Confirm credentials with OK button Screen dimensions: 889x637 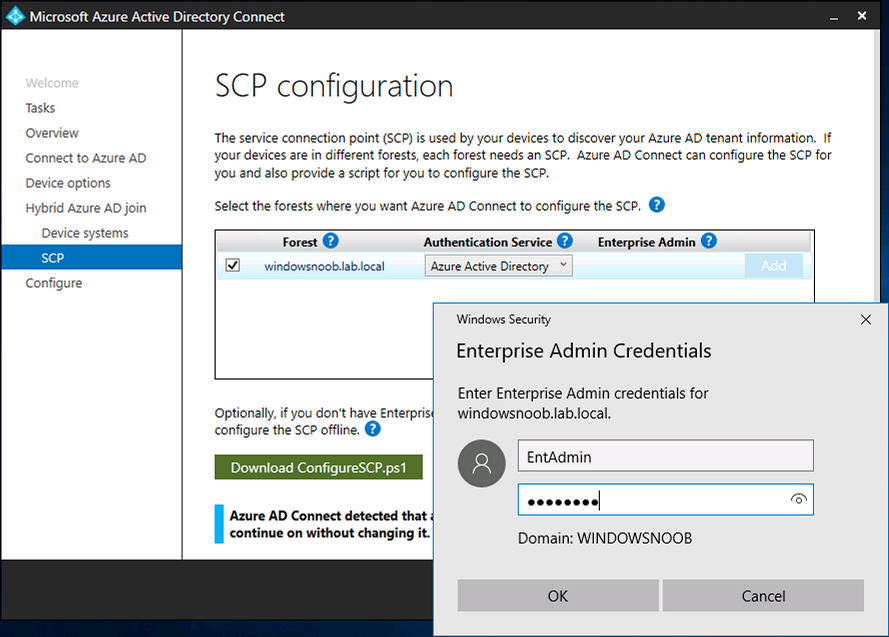pos(558,596)
